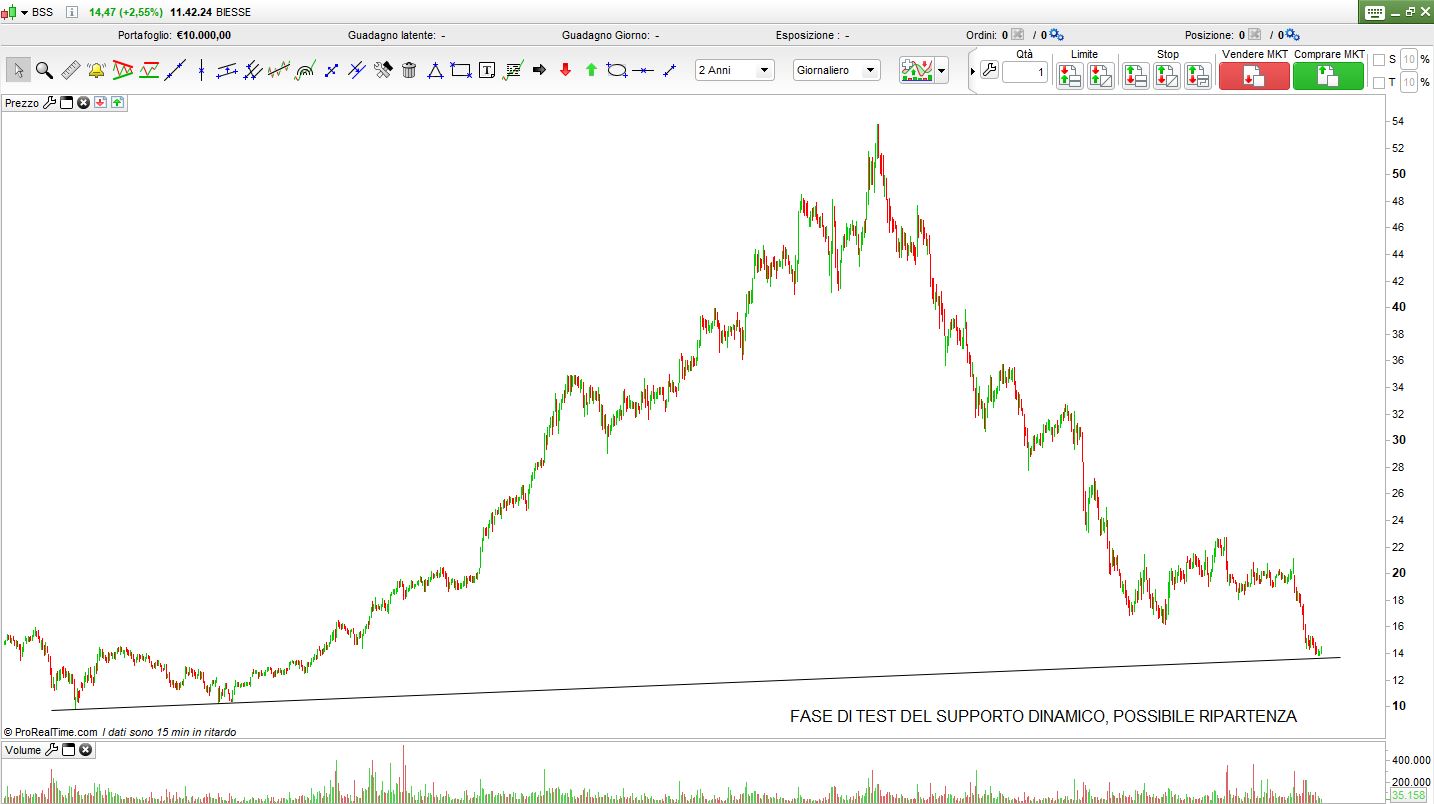Activate the magnifying glass zoom tool

coord(44,70)
